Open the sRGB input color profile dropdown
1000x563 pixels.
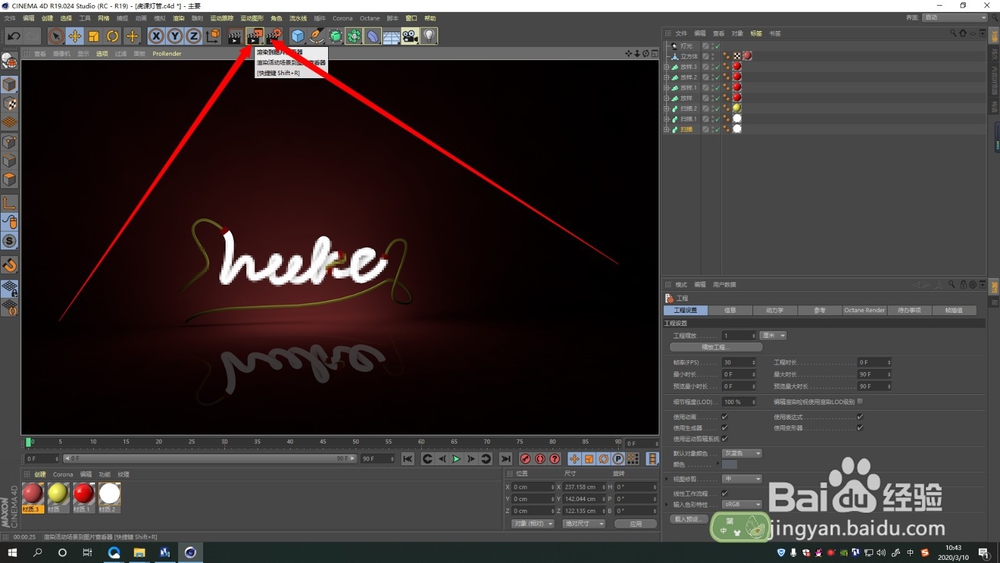coord(742,504)
